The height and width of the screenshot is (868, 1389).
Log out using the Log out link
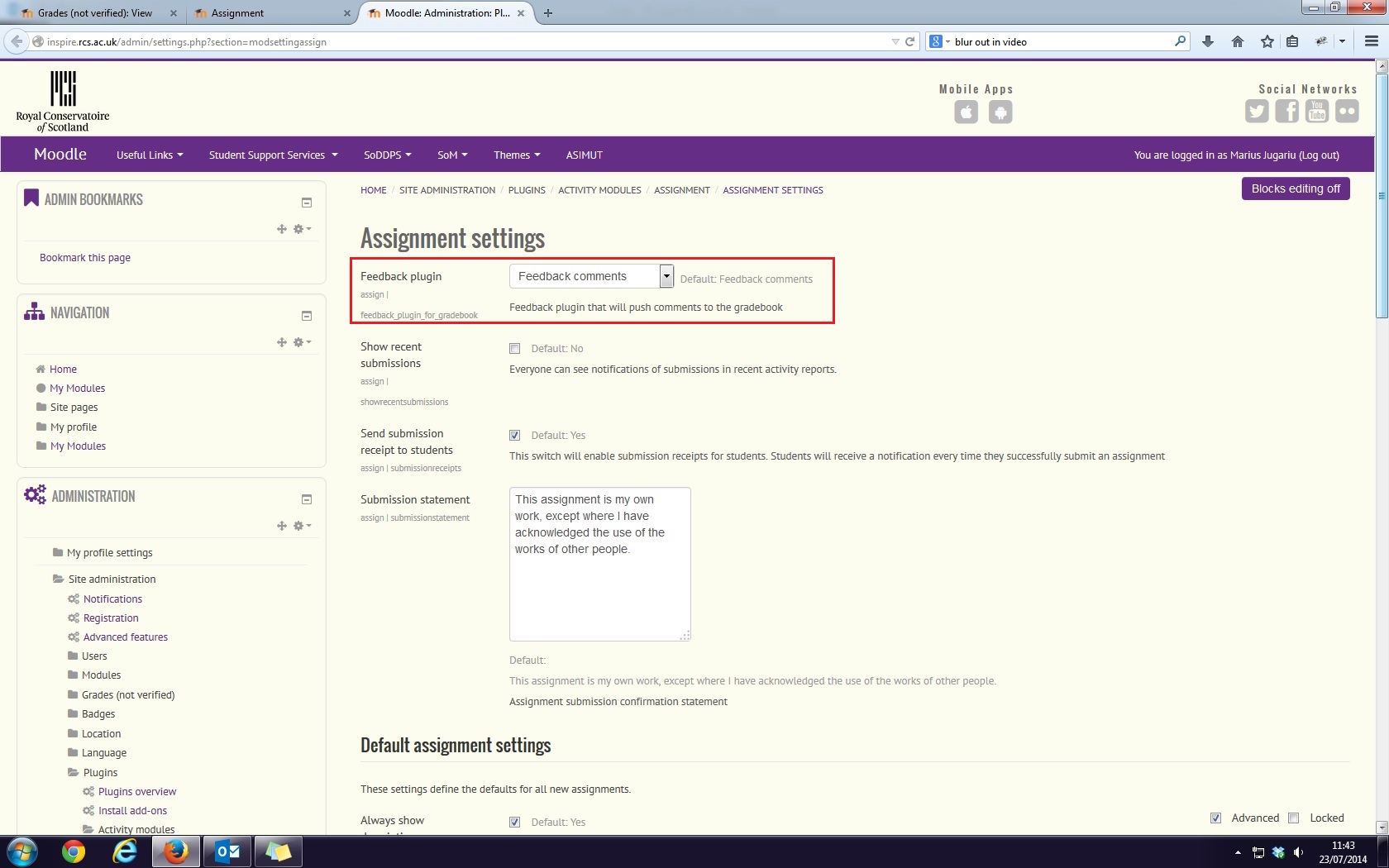1319,155
